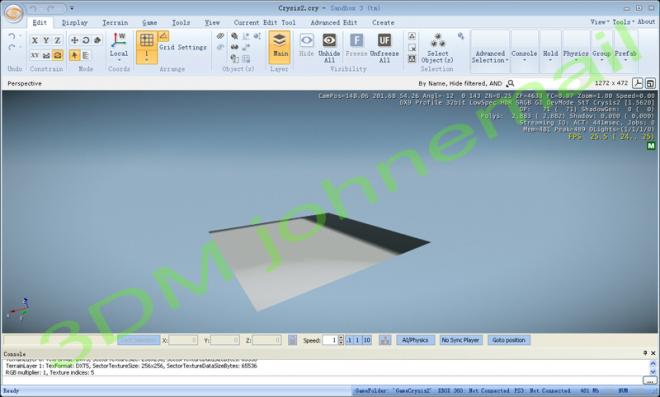660x397 pixels.
Task: Open the Terrain ribbon tab
Action: [115, 23]
